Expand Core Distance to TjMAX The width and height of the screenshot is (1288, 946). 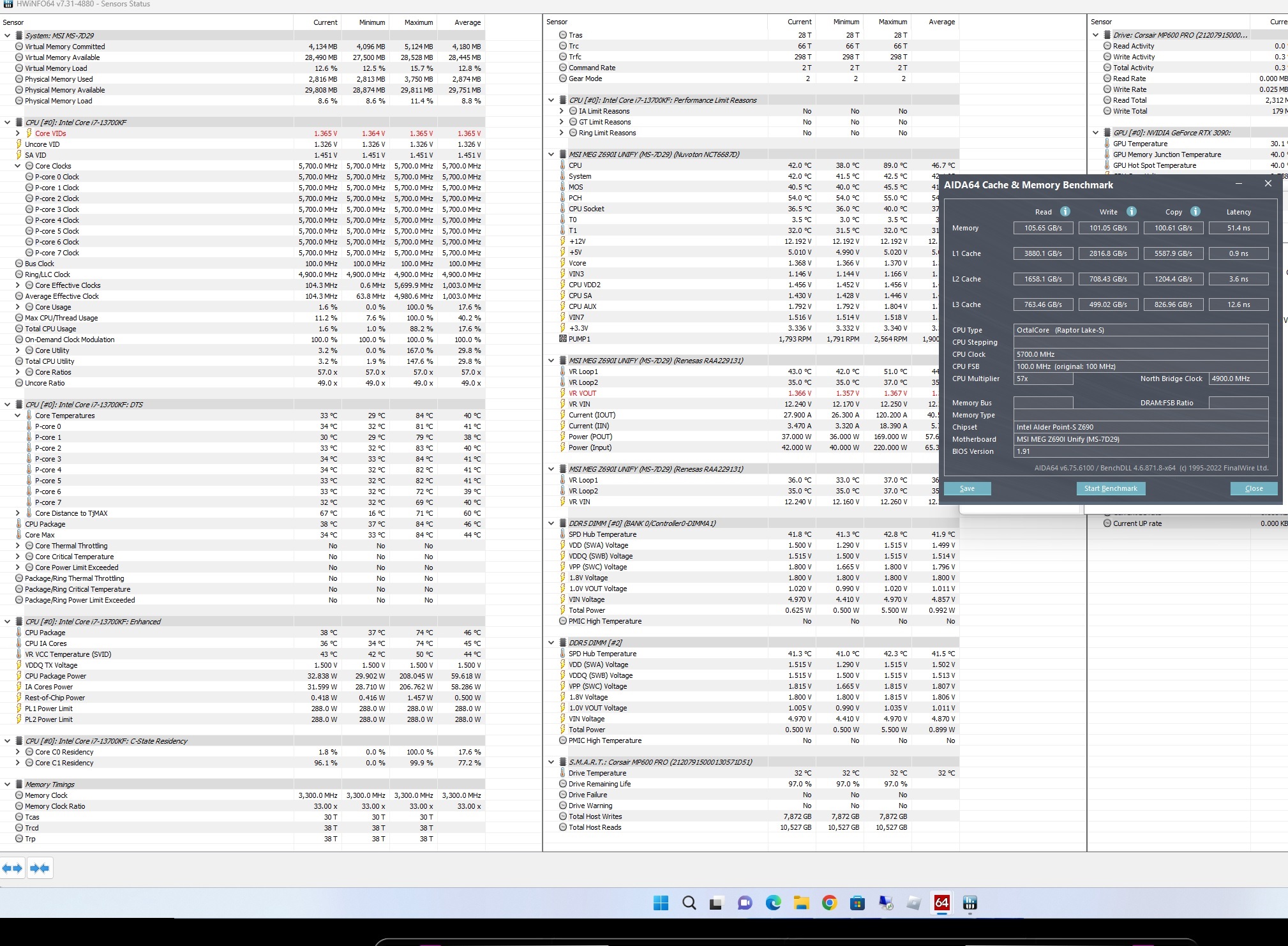click(x=17, y=513)
